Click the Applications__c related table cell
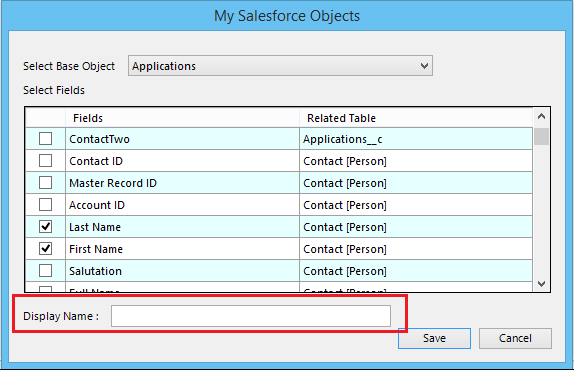The width and height of the screenshot is (574, 370). tap(416, 139)
